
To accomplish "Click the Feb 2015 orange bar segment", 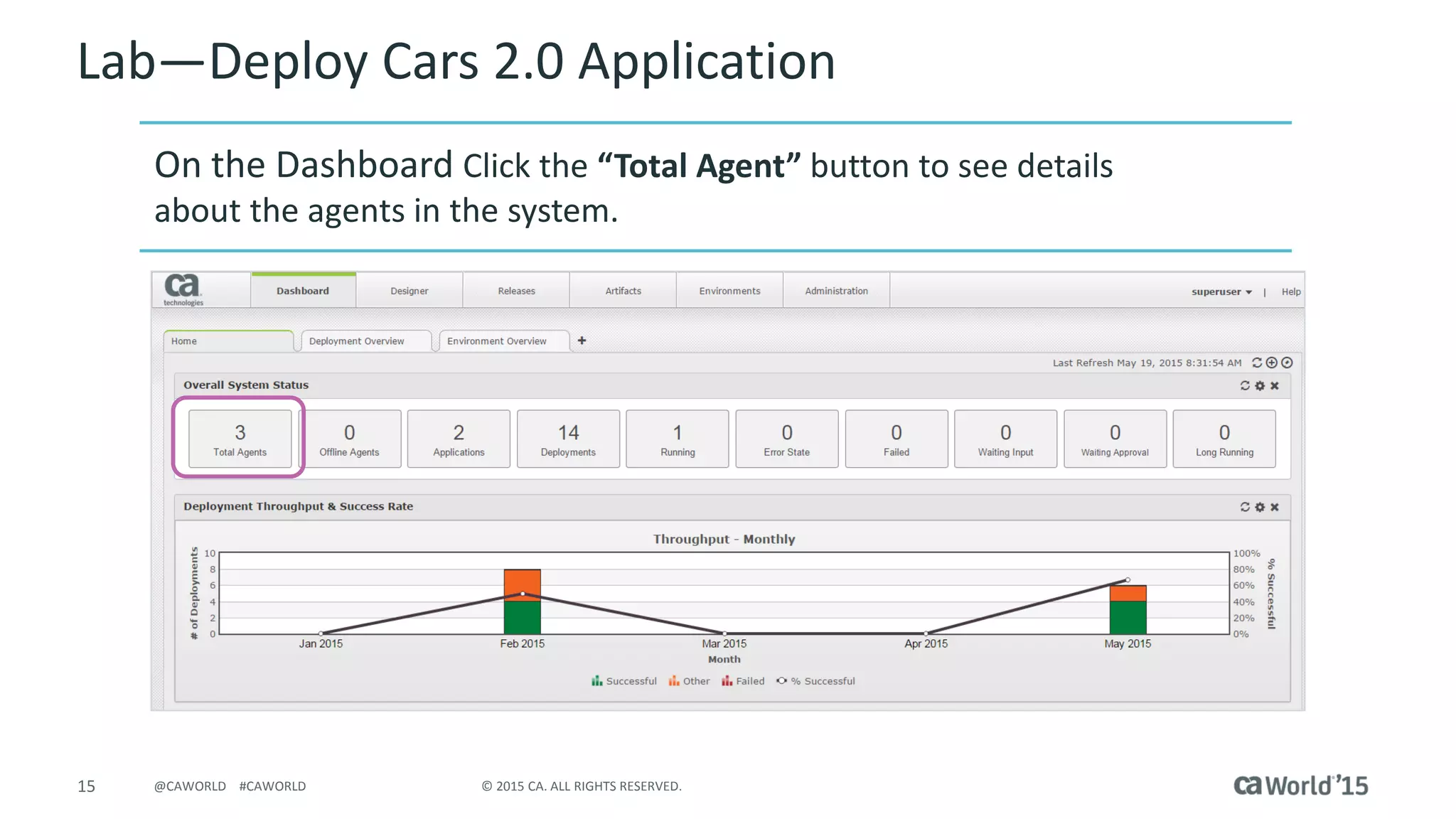I will pos(523,585).
